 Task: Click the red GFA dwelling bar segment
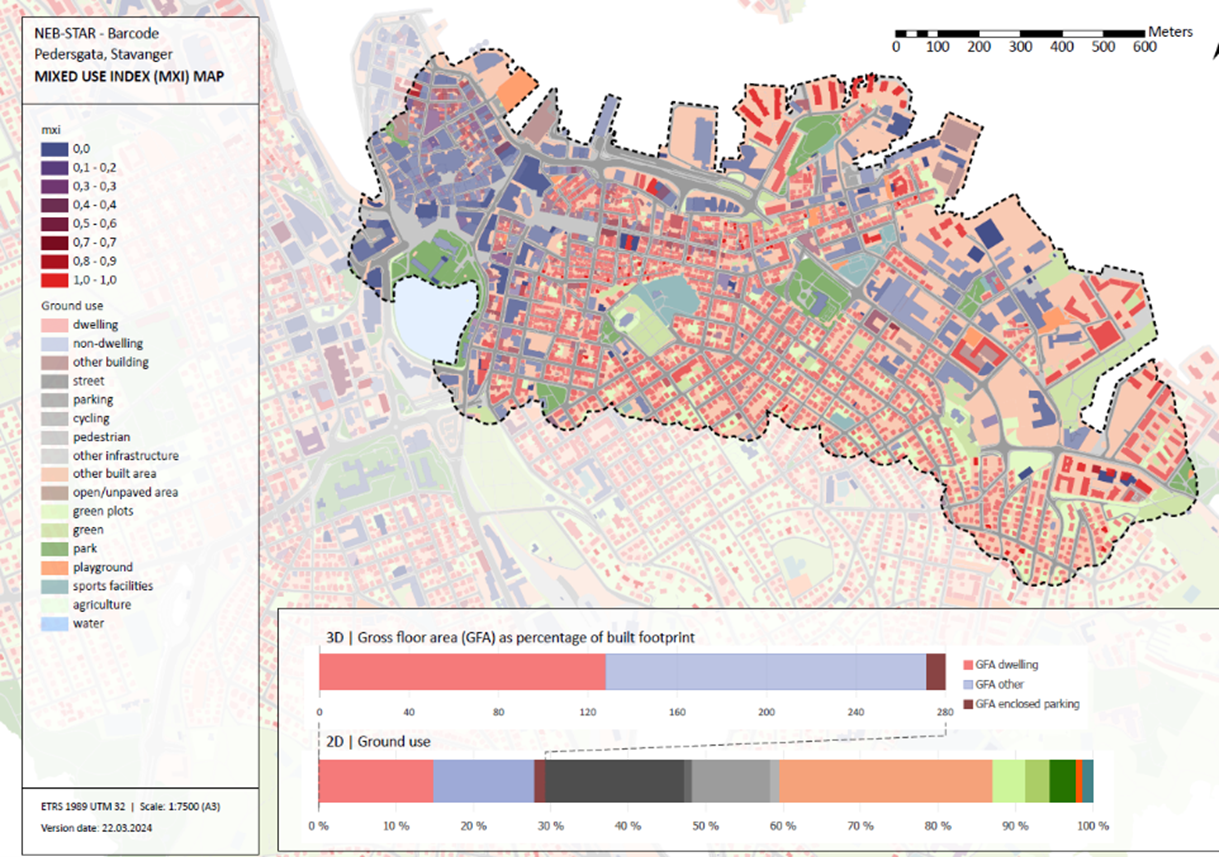tap(462, 672)
